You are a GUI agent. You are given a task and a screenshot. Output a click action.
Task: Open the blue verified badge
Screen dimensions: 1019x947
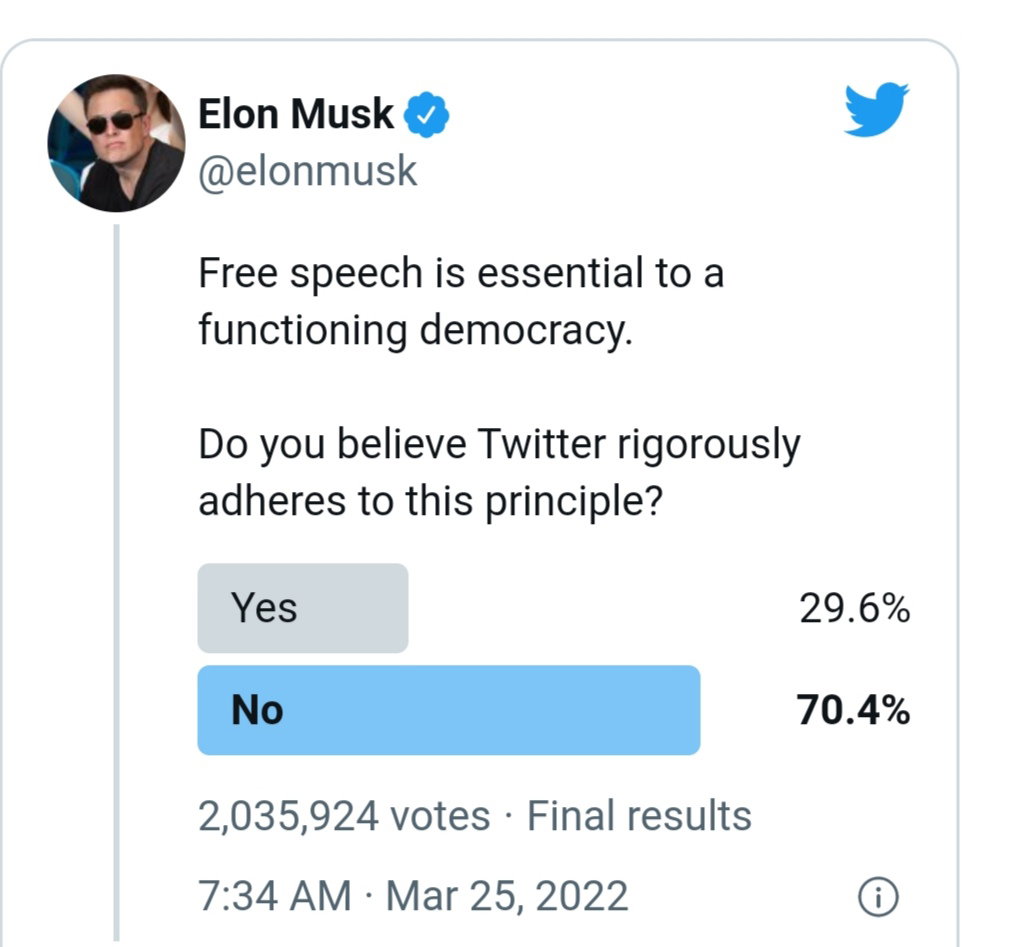[x=426, y=115]
